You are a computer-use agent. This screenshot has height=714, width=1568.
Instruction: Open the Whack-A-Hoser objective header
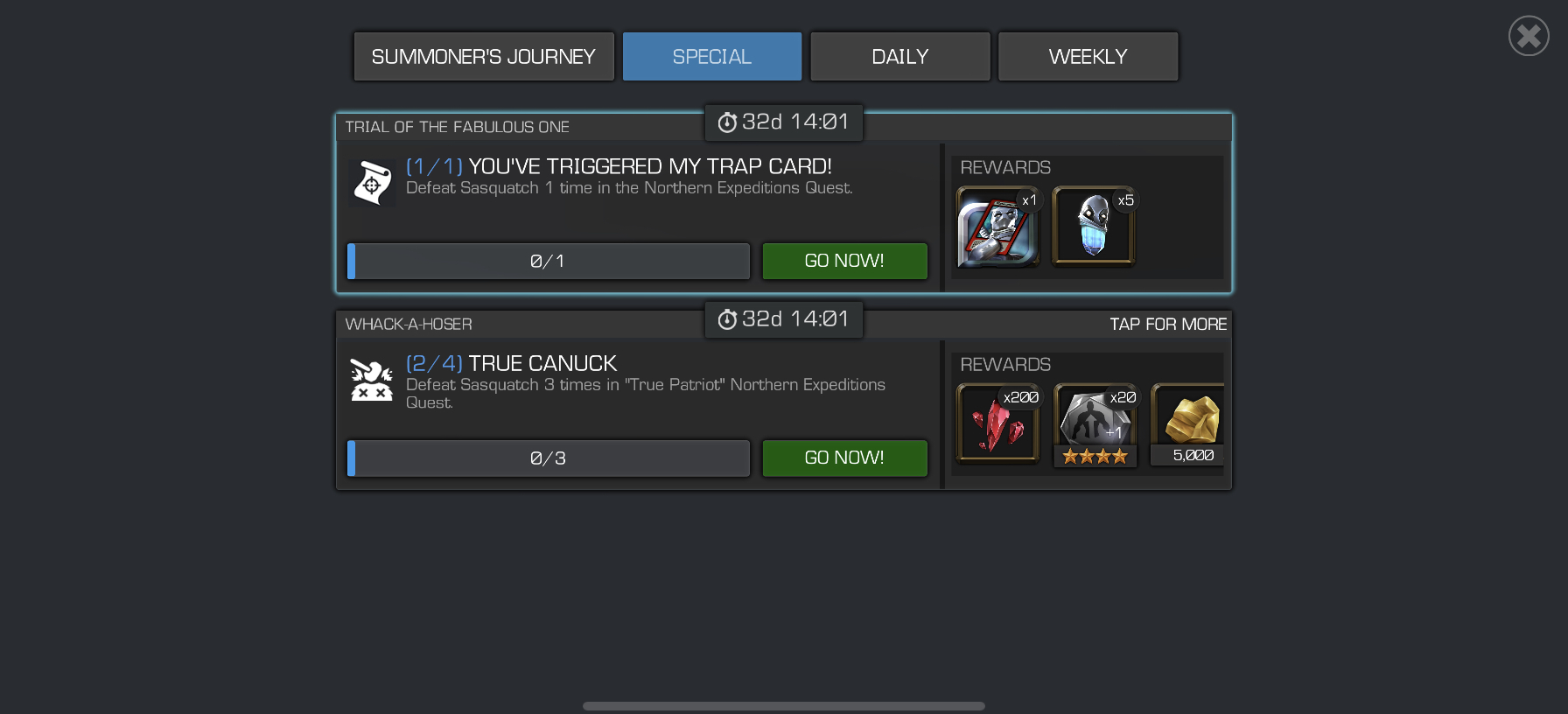tap(409, 325)
